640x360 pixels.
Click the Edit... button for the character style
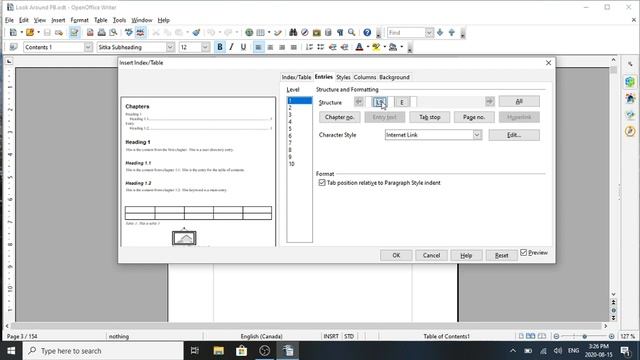click(x=514, y=135)
